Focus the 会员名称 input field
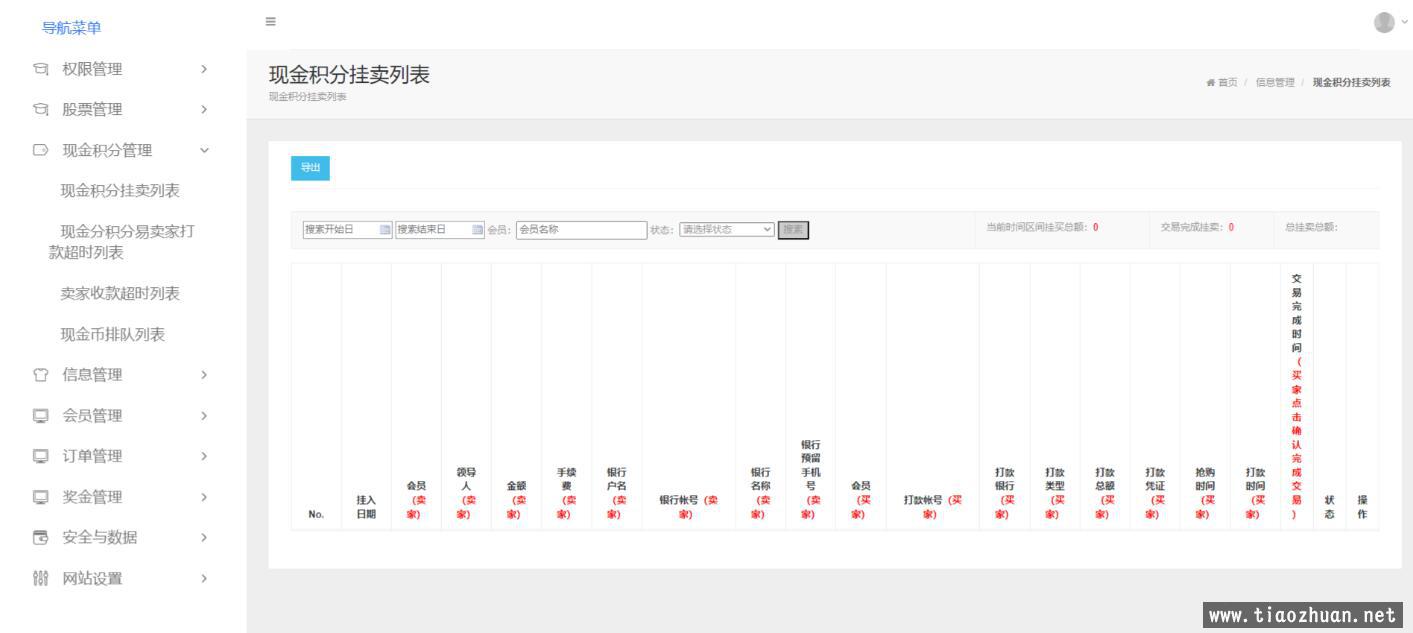This screenshot has height=633, width=1413. click(581, 230)
